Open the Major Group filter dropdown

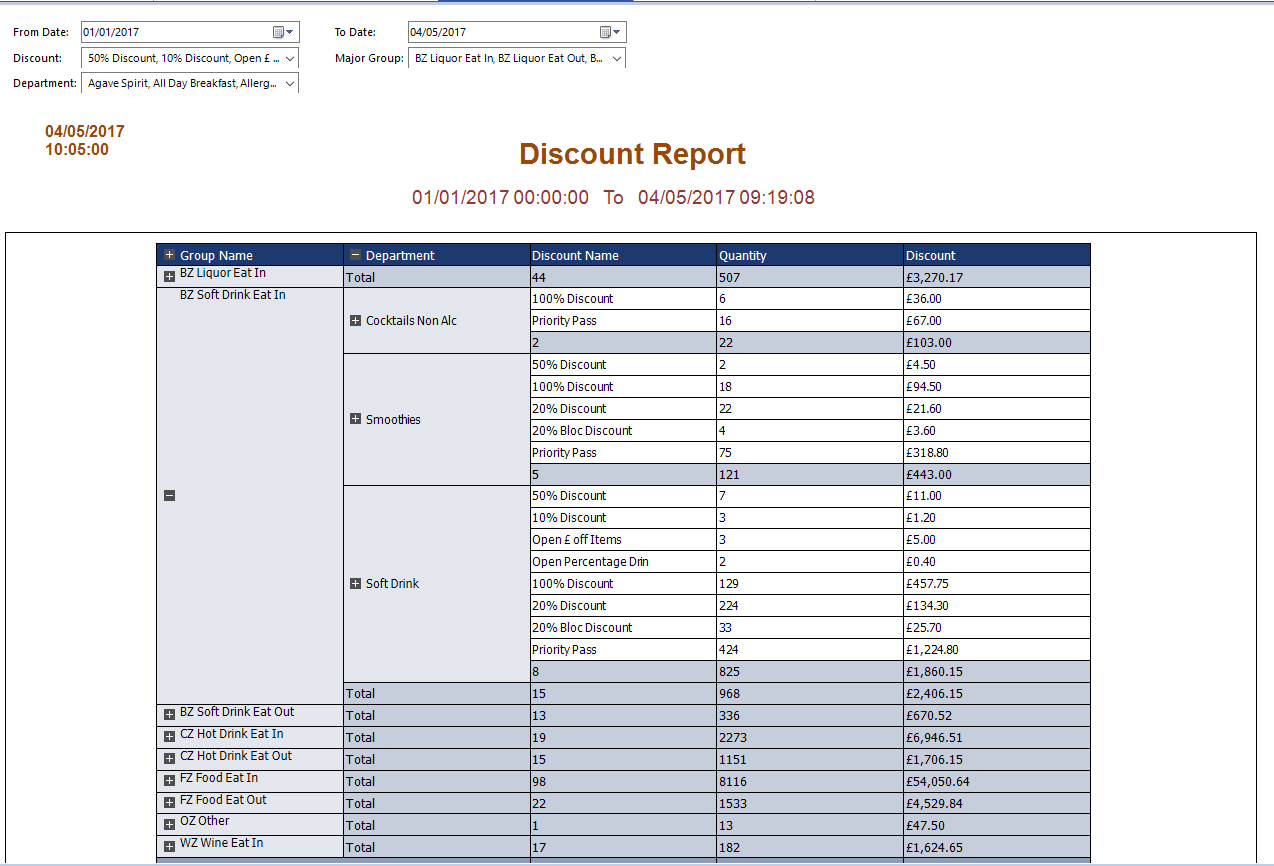tap(616, 59)
